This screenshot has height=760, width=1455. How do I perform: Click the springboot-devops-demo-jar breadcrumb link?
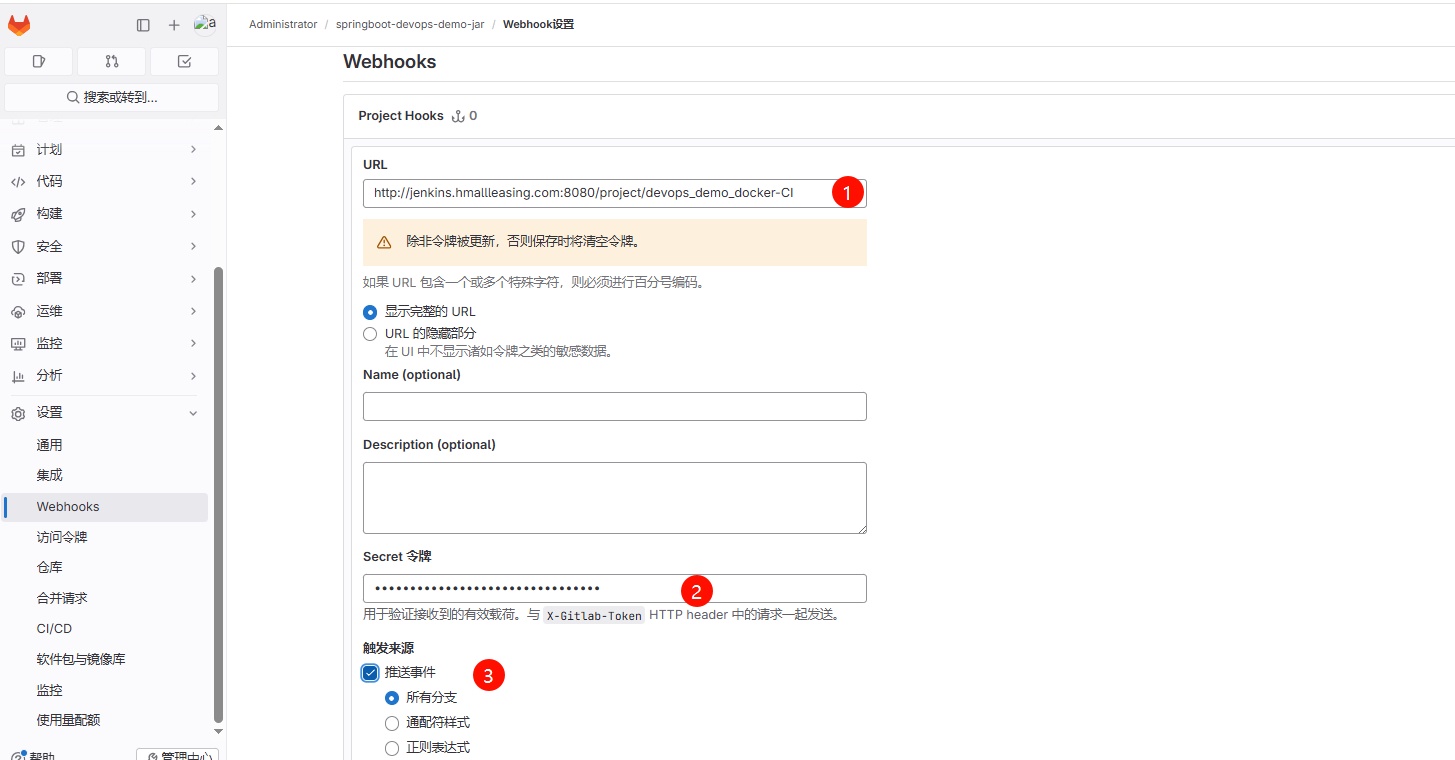(x=410, y=24)
